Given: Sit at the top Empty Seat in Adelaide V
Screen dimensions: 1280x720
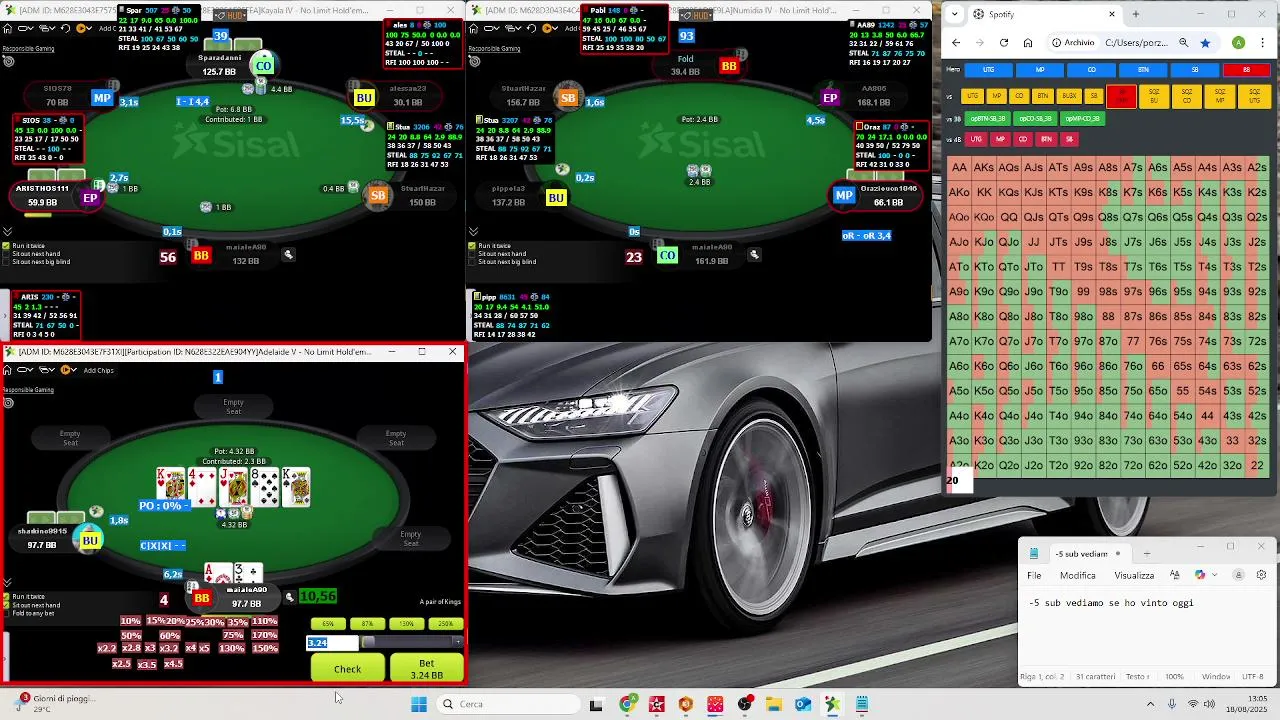Looking at the screenshot, I should click(x=233, y=406).
